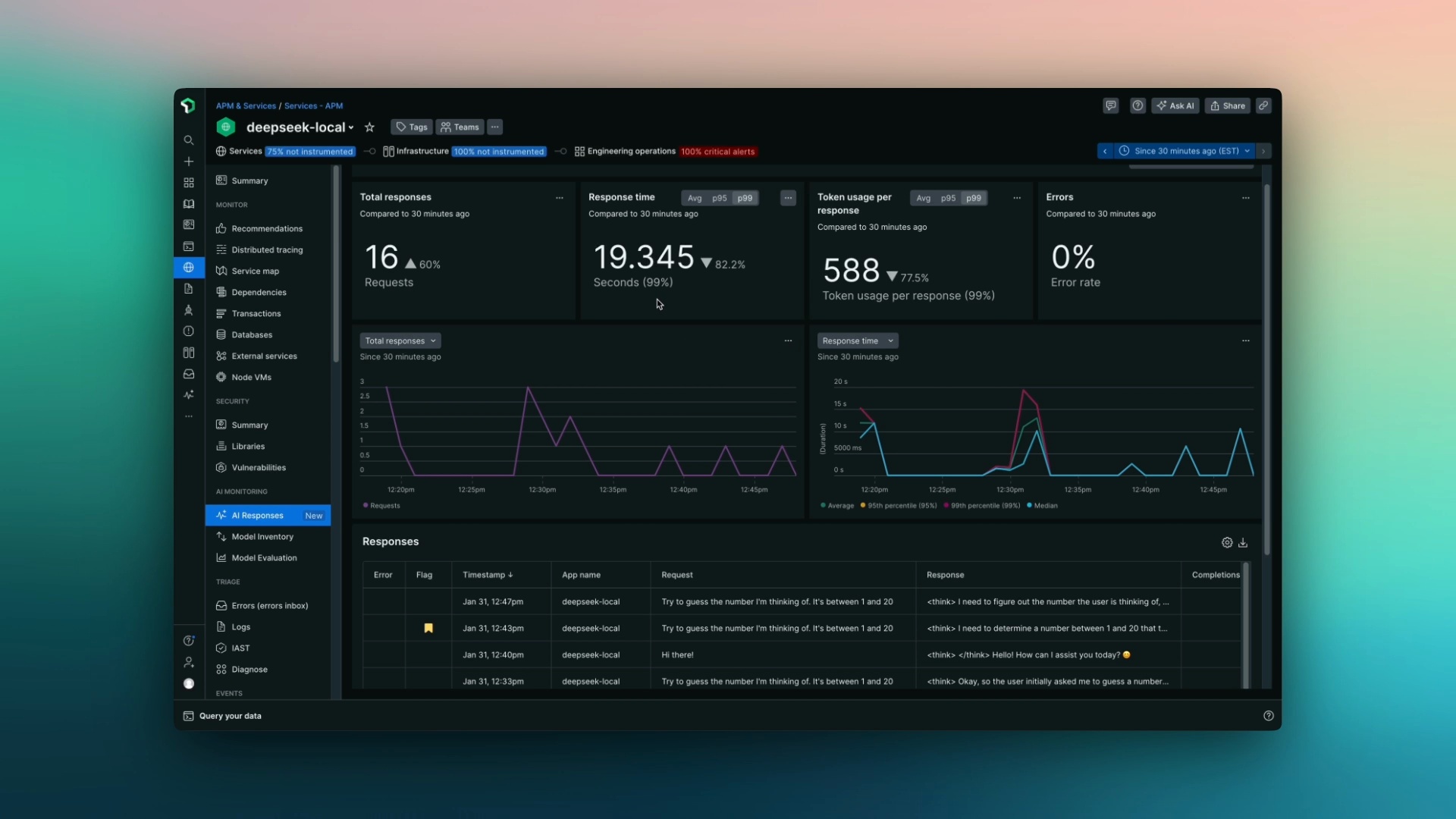Click the yellow flag bookmark icon

tap(428, 629)
